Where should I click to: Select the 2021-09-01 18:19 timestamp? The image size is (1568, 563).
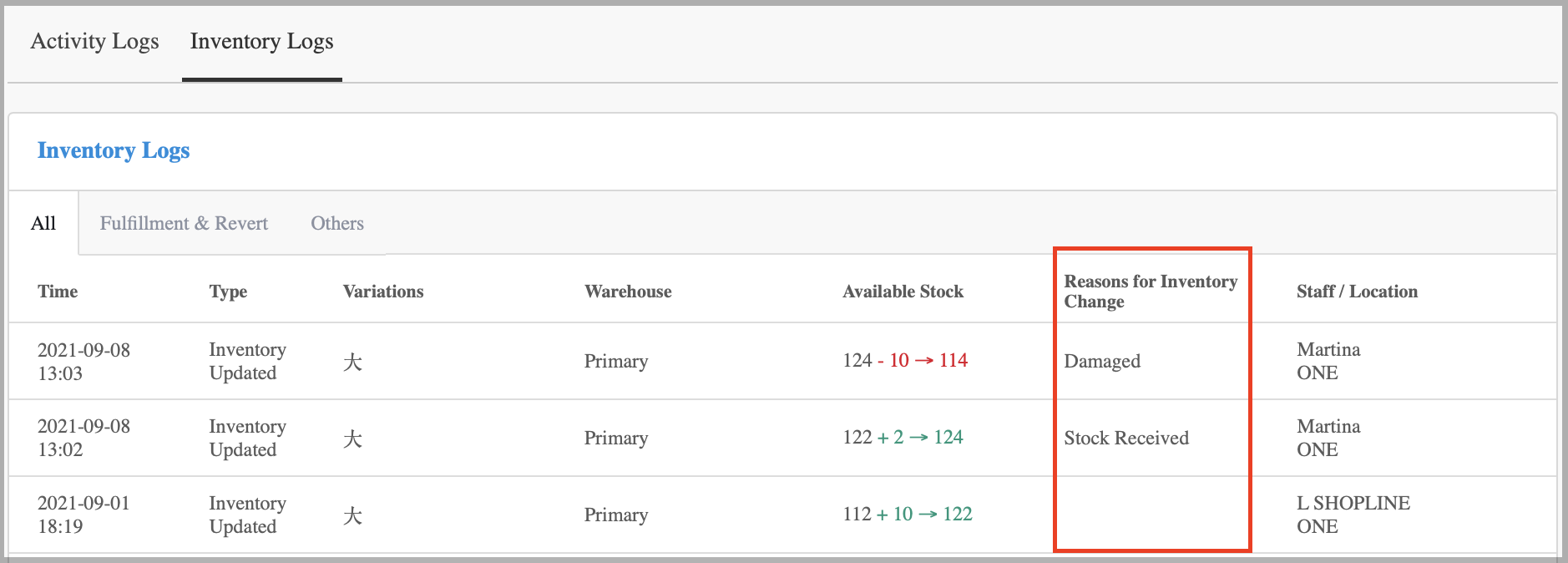click(x=83, y=515)
